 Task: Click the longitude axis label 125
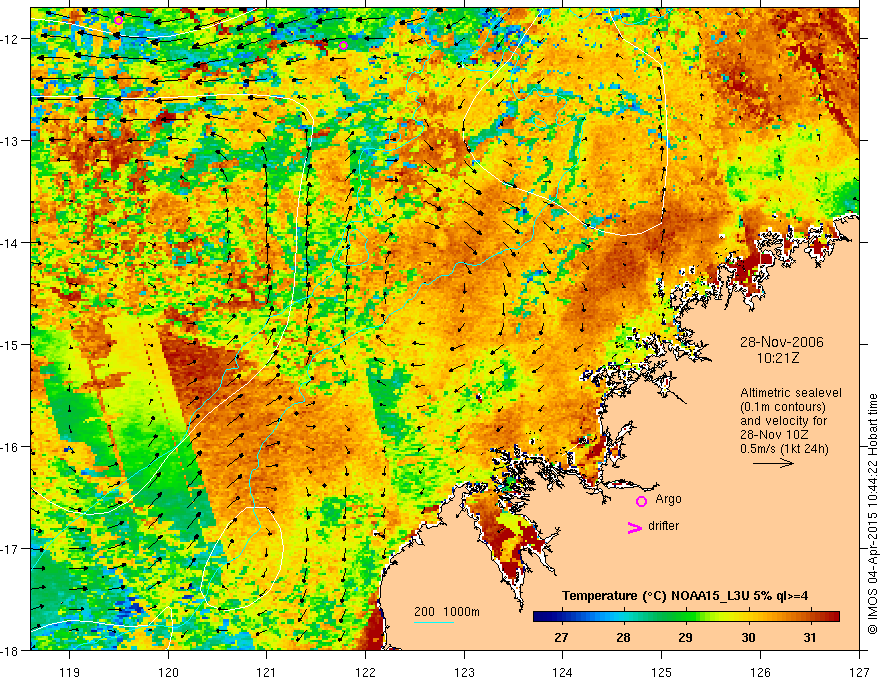662,672
